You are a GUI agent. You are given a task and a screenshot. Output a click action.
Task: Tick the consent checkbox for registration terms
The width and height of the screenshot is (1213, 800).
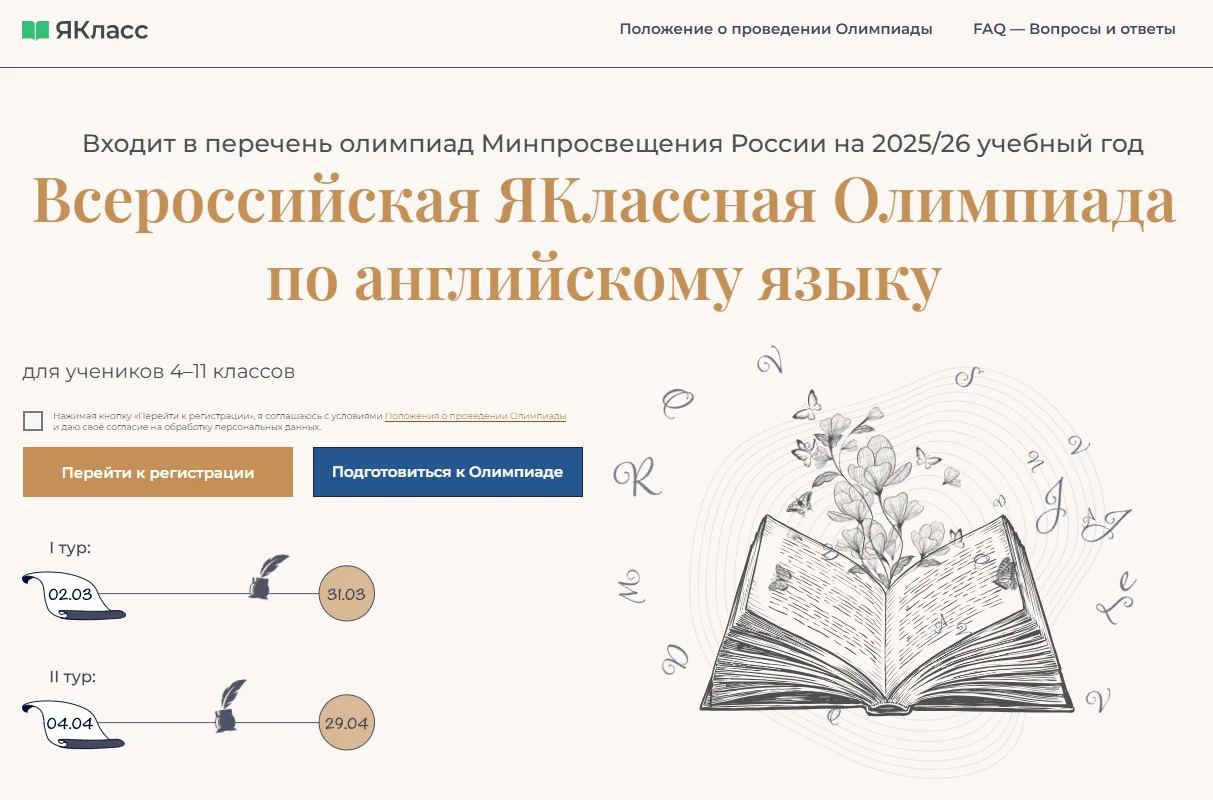tap(33, 421)
